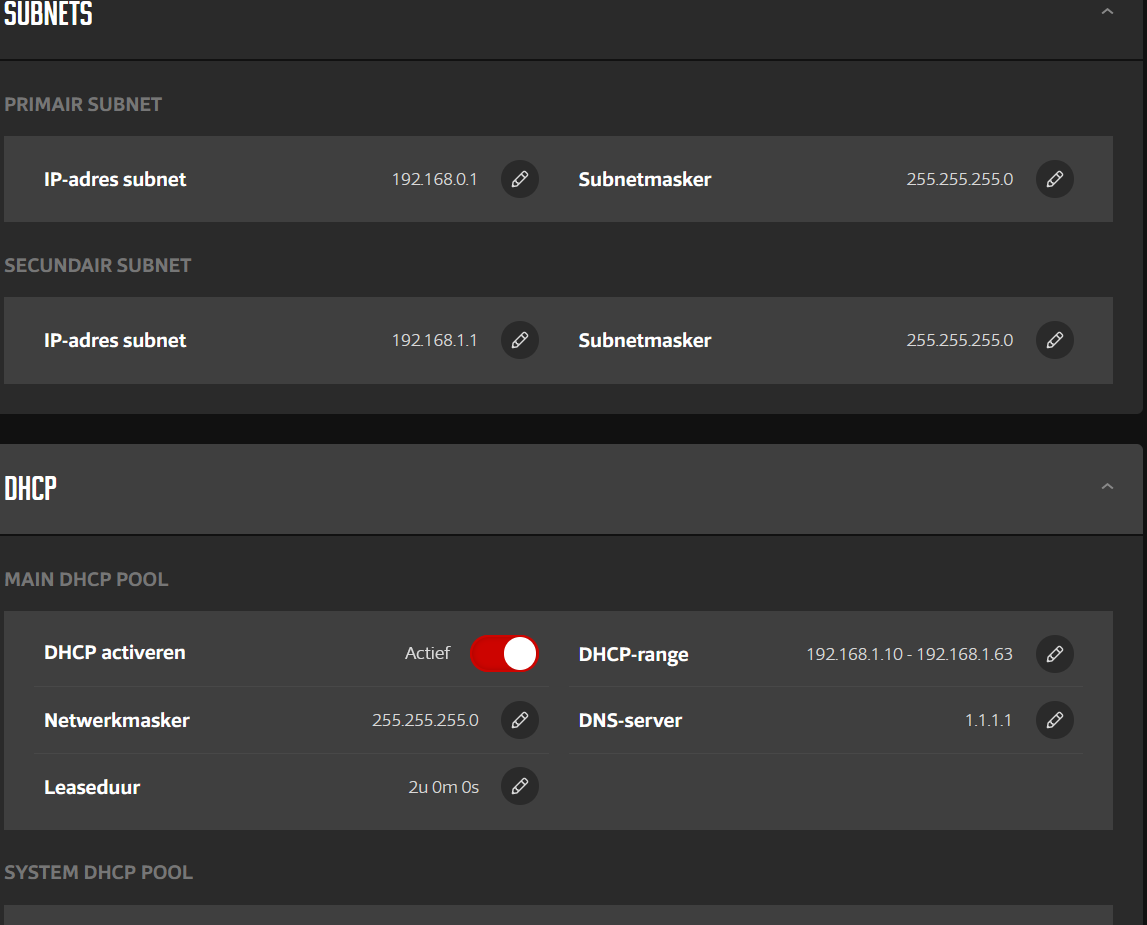Click the Subnets section heading
1147x925 pixels.
pos(48,14)
